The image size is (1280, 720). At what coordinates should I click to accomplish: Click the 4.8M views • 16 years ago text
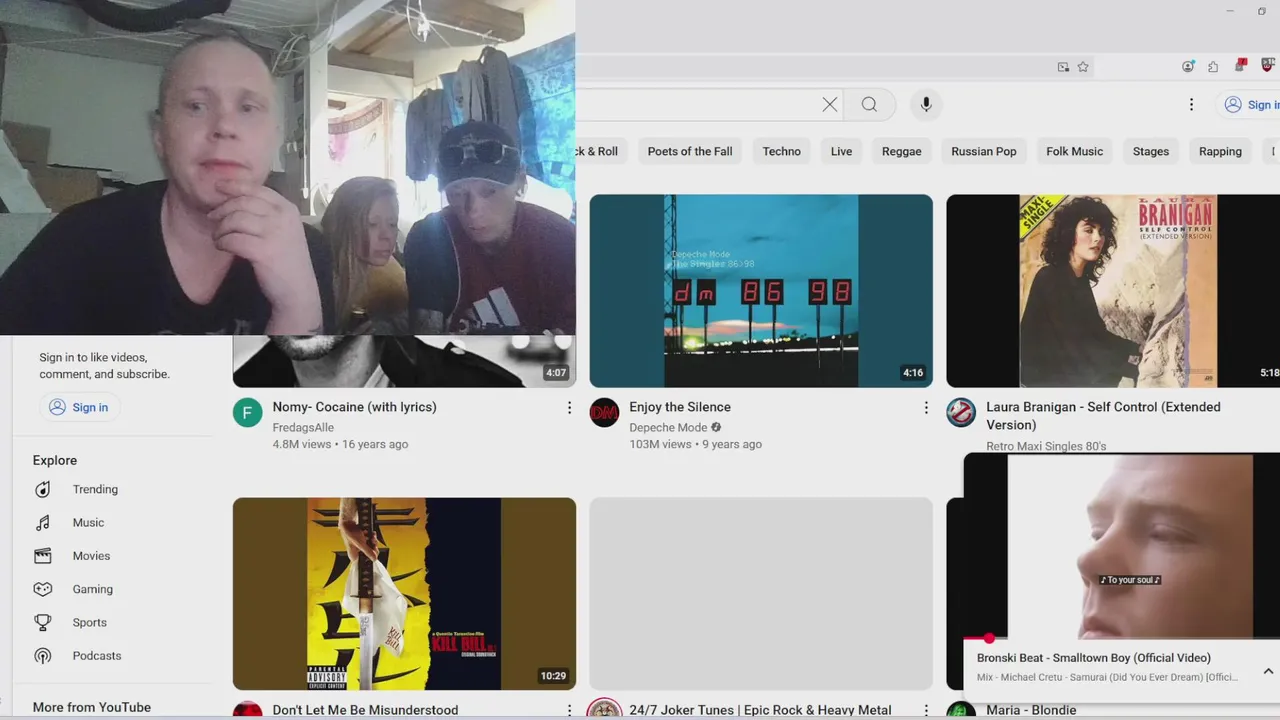click(x=340, y=444)
